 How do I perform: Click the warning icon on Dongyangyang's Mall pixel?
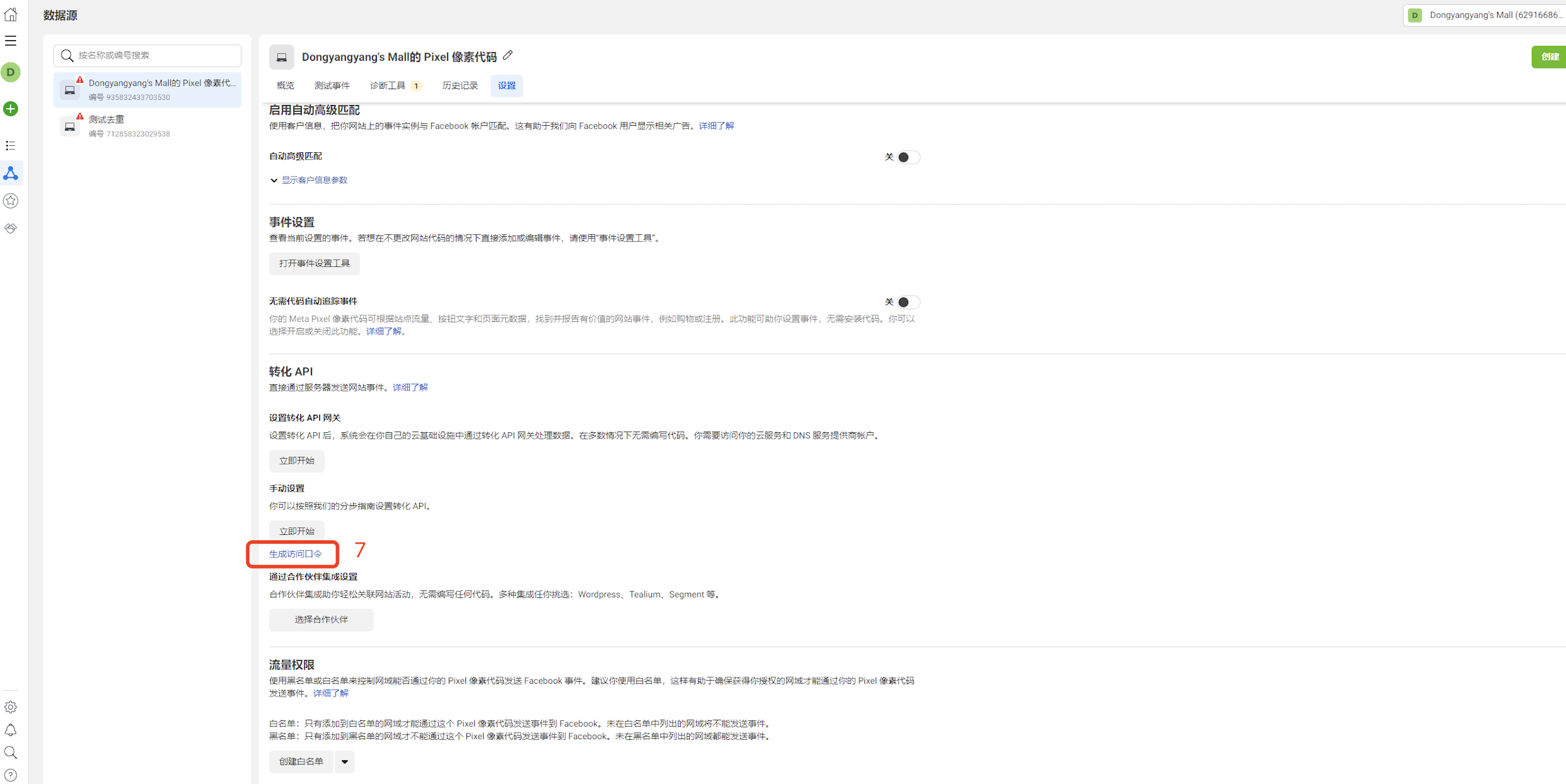point(80,80)
